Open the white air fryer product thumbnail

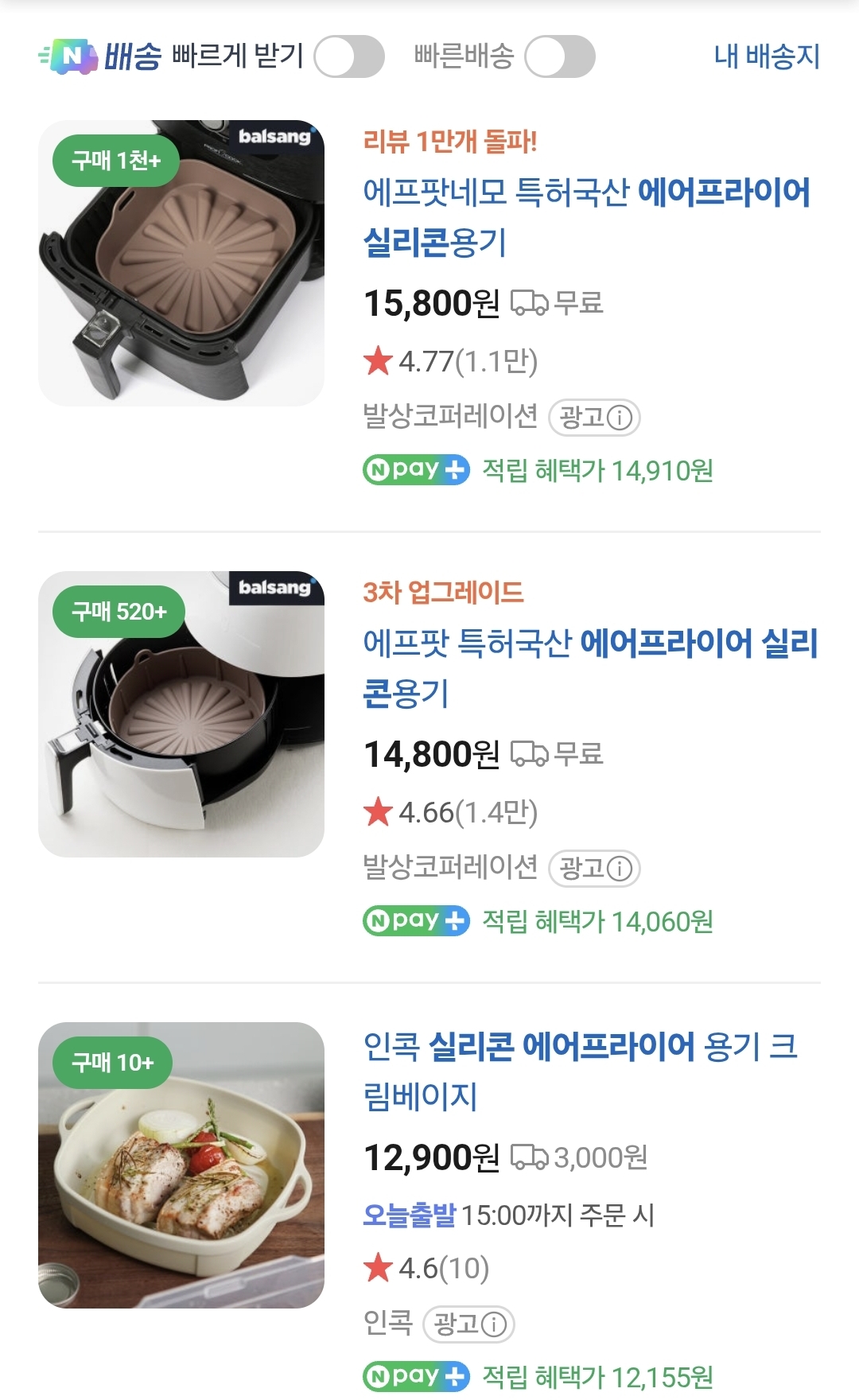pyautogui.click(x=181, y=714)
